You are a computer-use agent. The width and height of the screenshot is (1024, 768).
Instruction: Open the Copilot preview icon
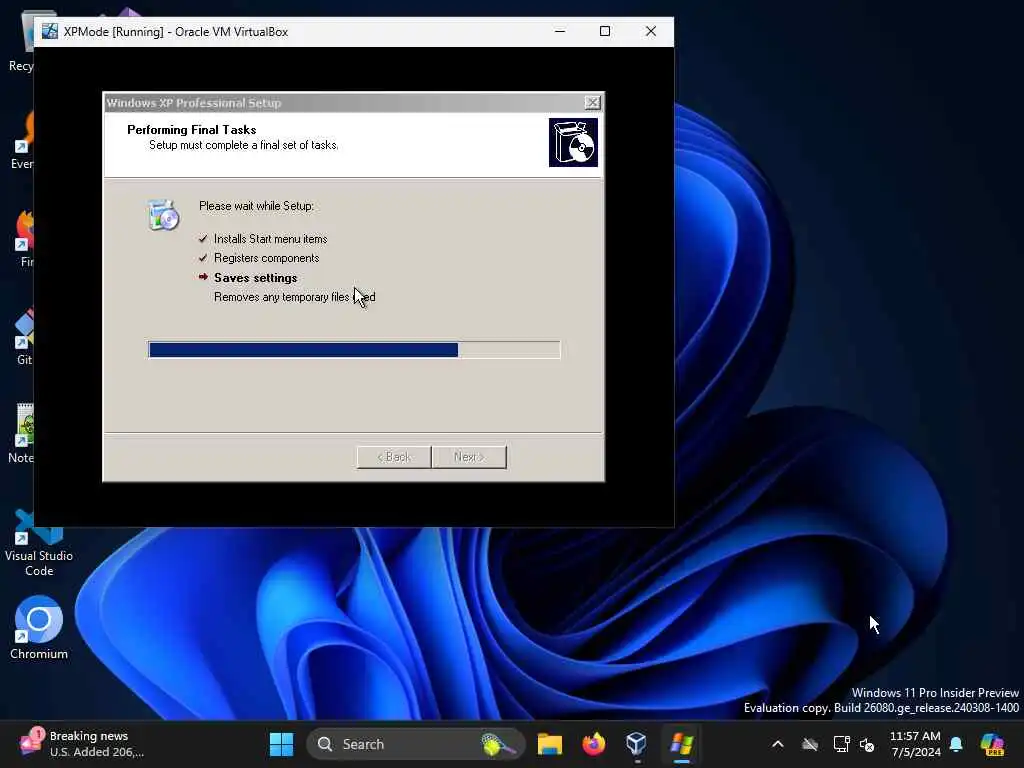pos(993,744)
